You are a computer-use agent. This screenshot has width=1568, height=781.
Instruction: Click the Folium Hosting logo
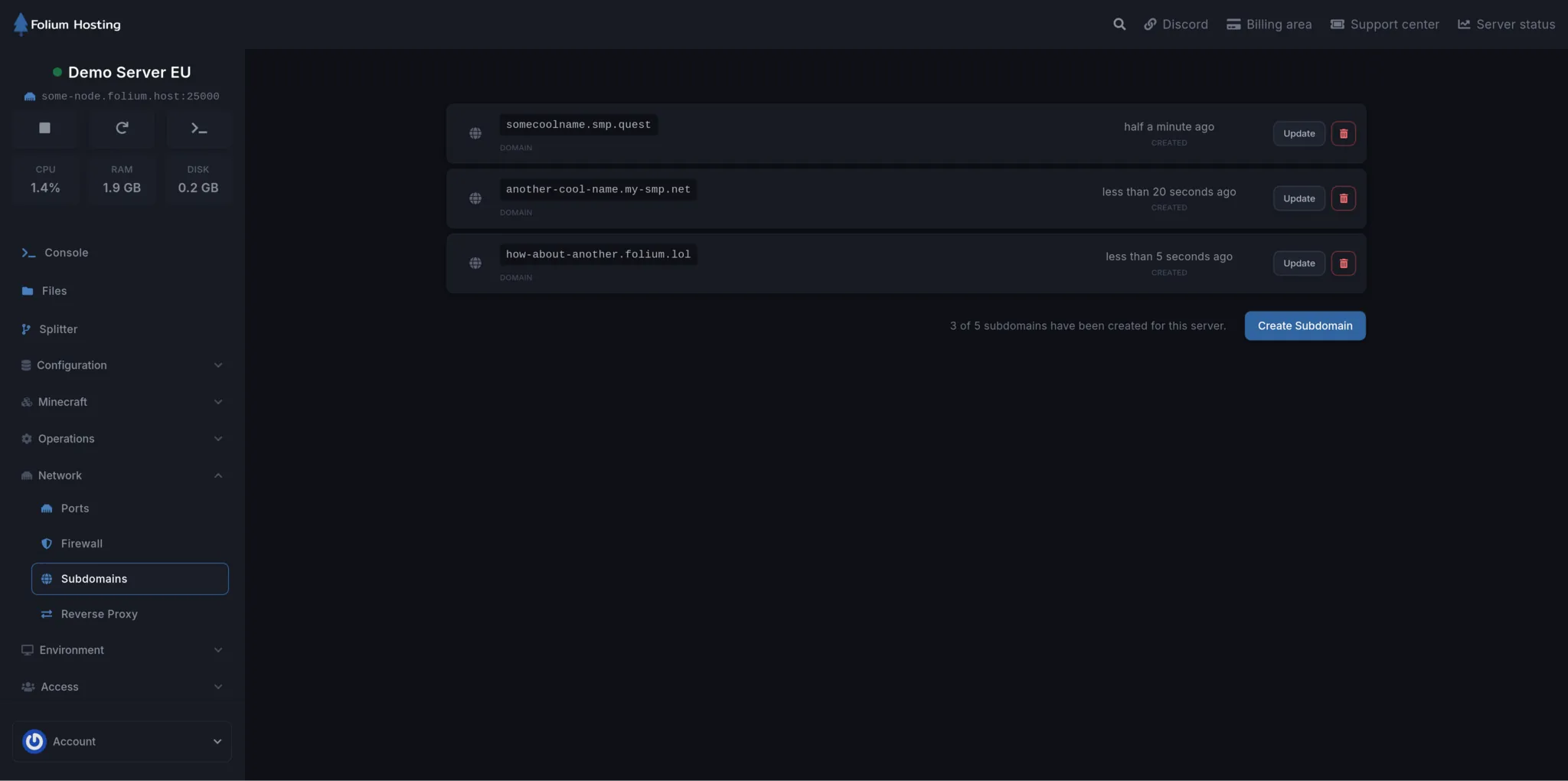point(67,24)
